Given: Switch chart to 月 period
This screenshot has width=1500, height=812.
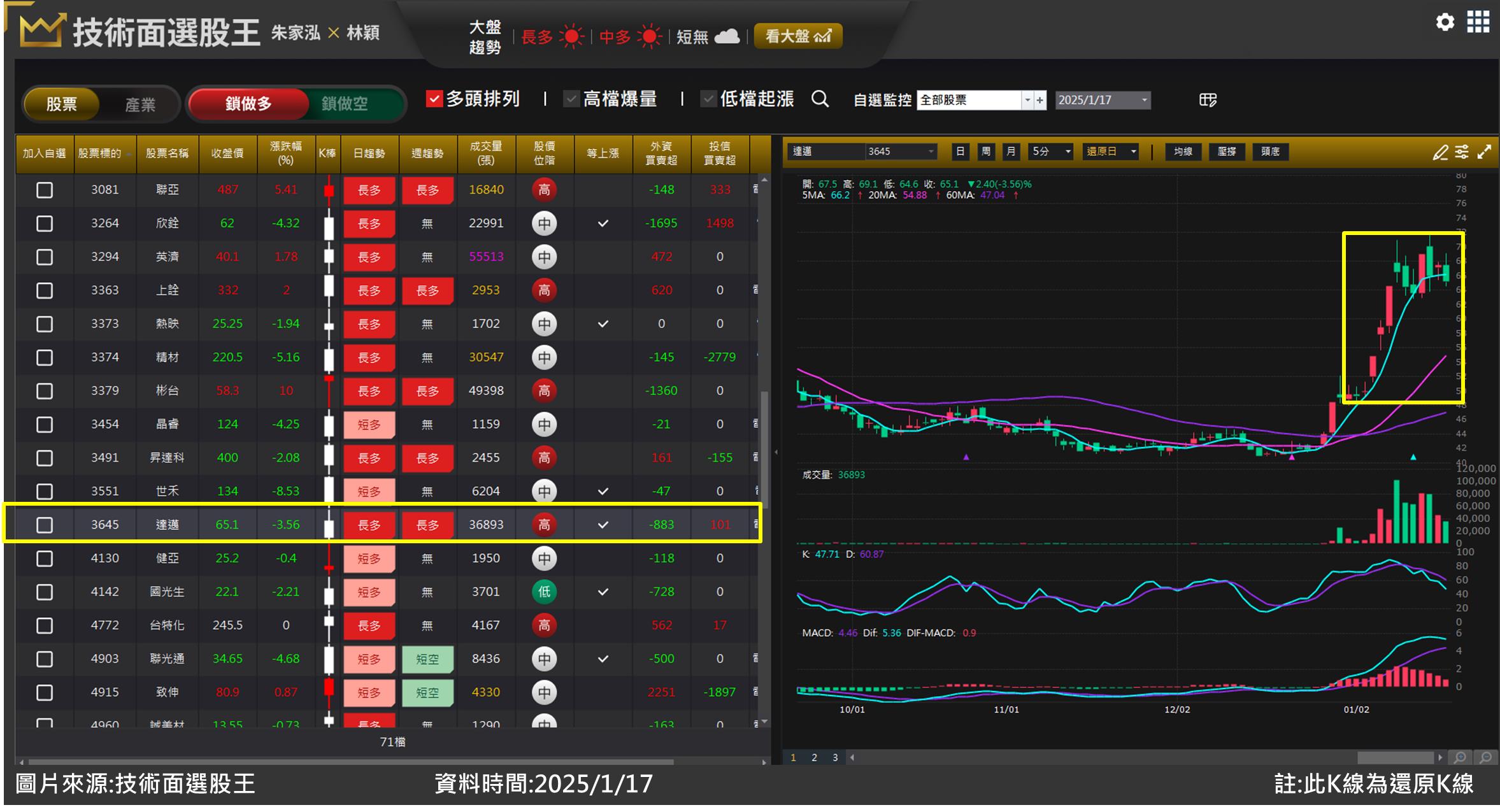Looking at the screenshot, I should coord(1011,152).
